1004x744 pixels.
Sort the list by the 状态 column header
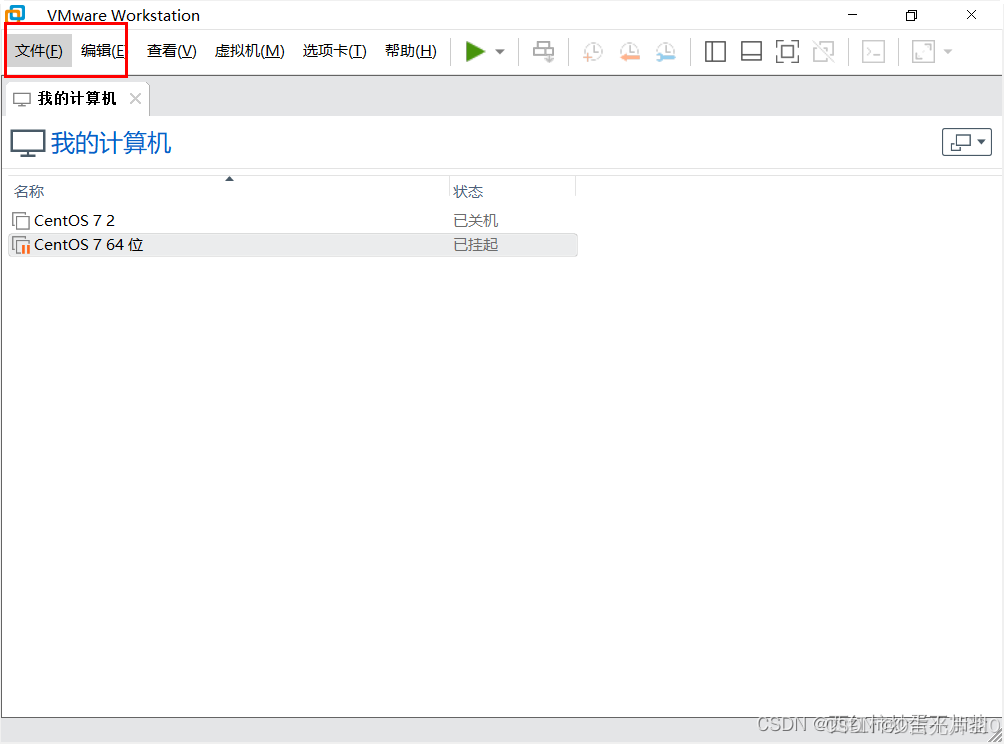coord(512,191)
